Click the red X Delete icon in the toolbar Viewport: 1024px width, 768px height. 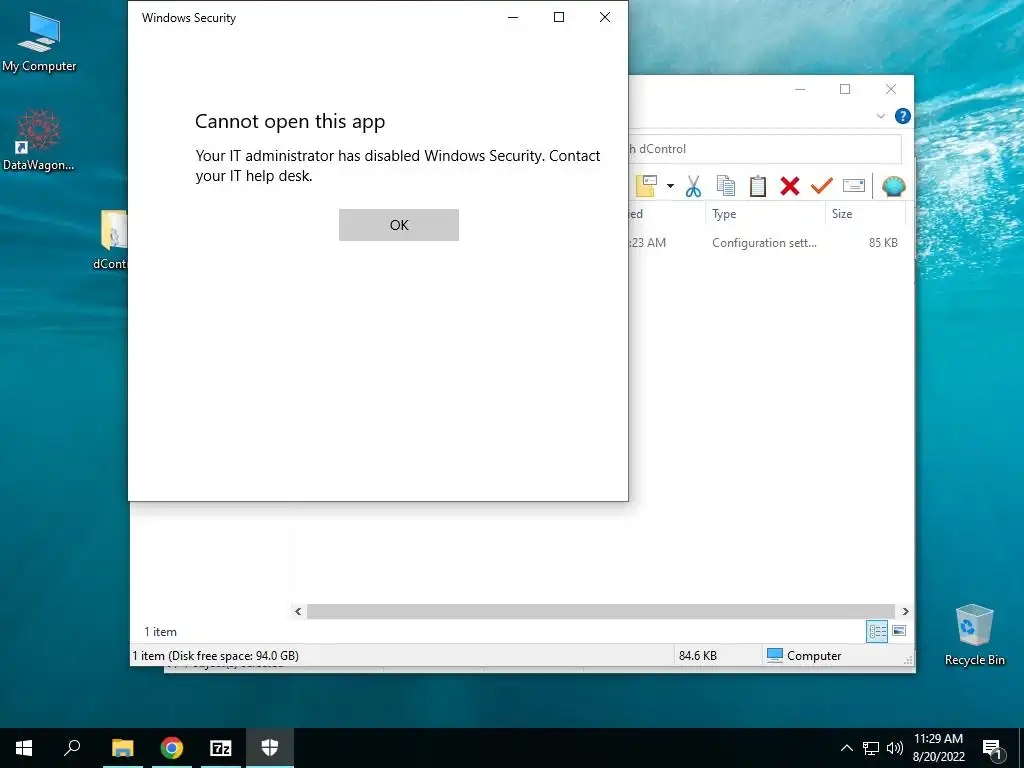[x=790, y=186]
